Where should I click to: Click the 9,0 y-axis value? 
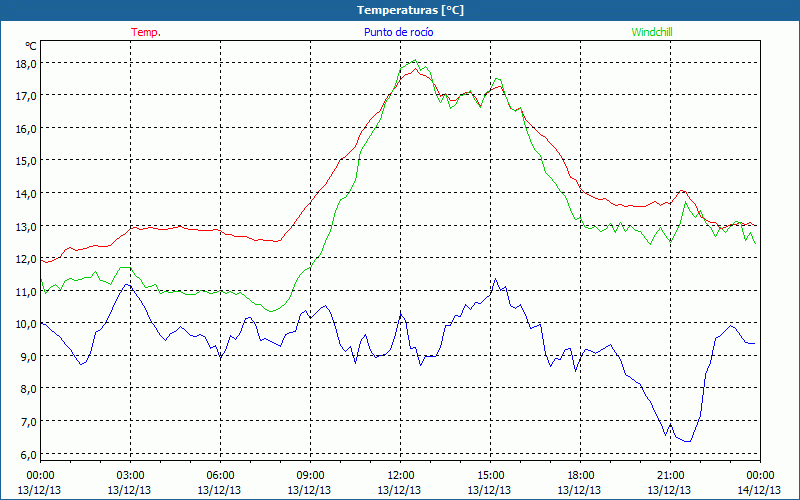pos(28,356)
